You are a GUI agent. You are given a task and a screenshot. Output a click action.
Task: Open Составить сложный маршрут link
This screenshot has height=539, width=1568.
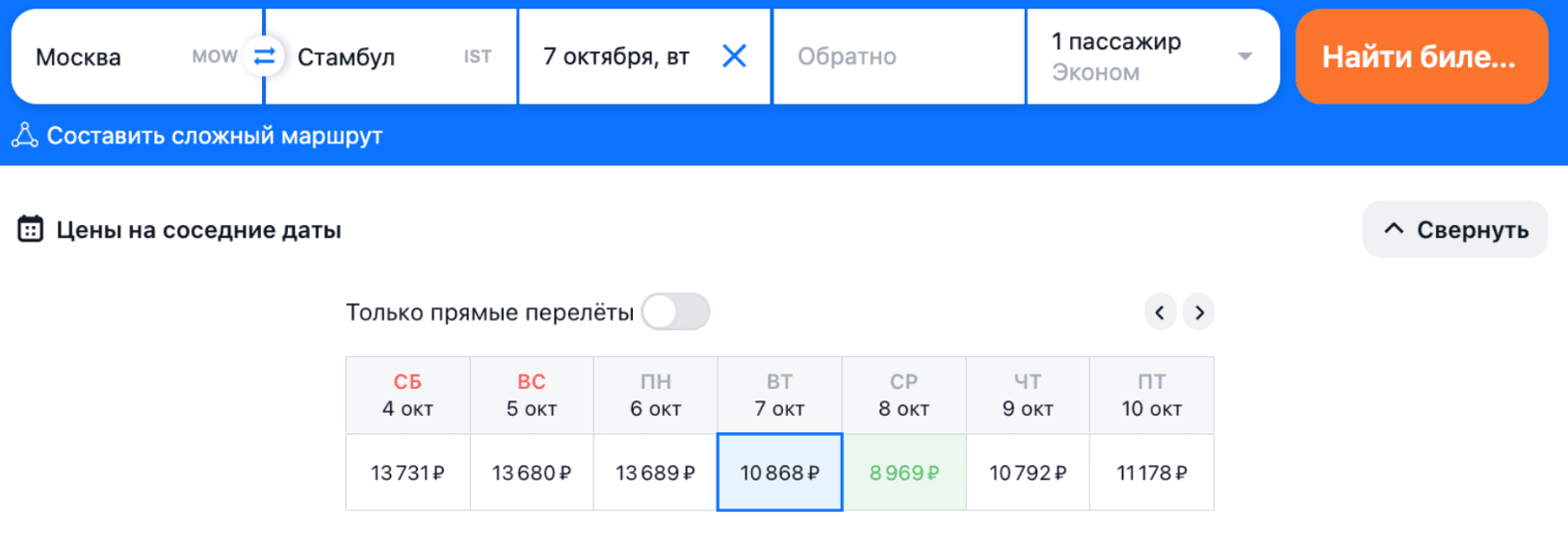(x=214, y=136)
